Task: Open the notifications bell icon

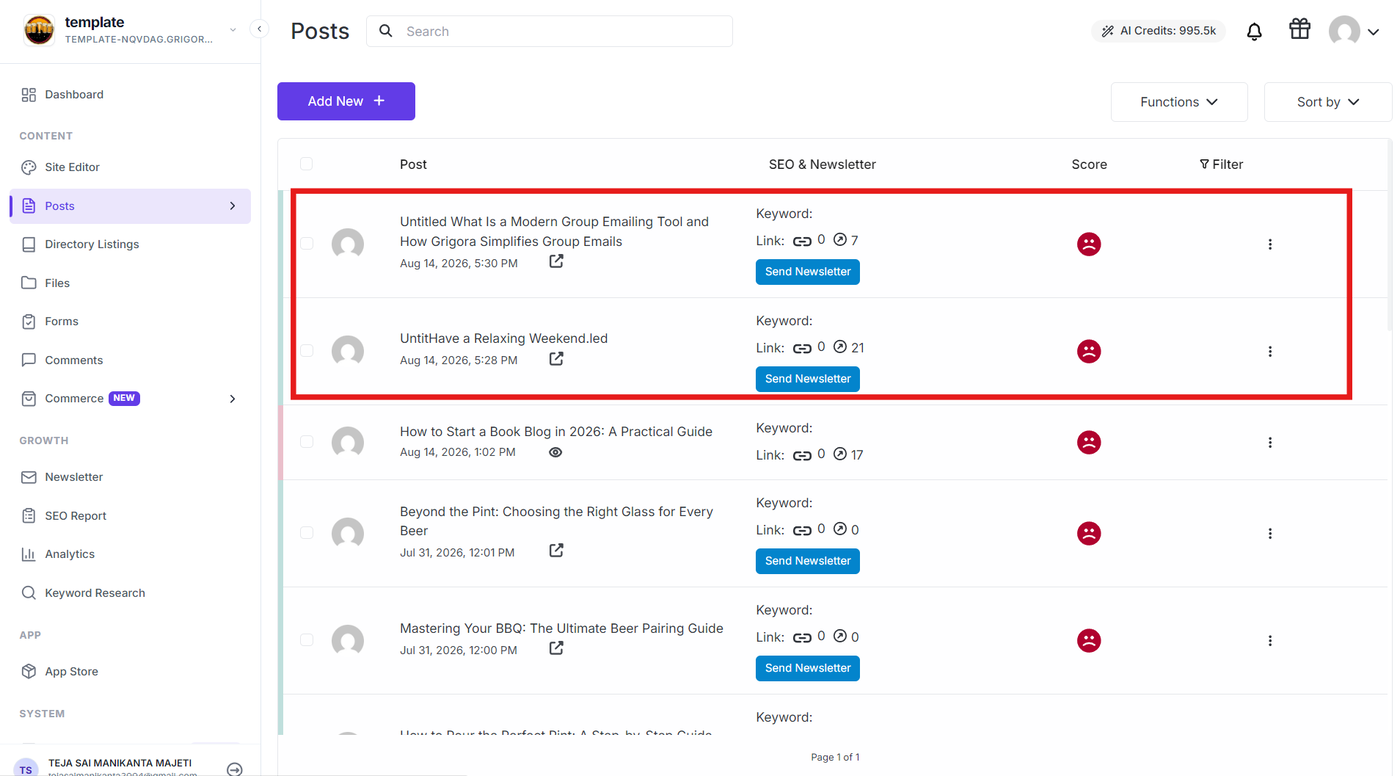Action: tap(1254, 32)
